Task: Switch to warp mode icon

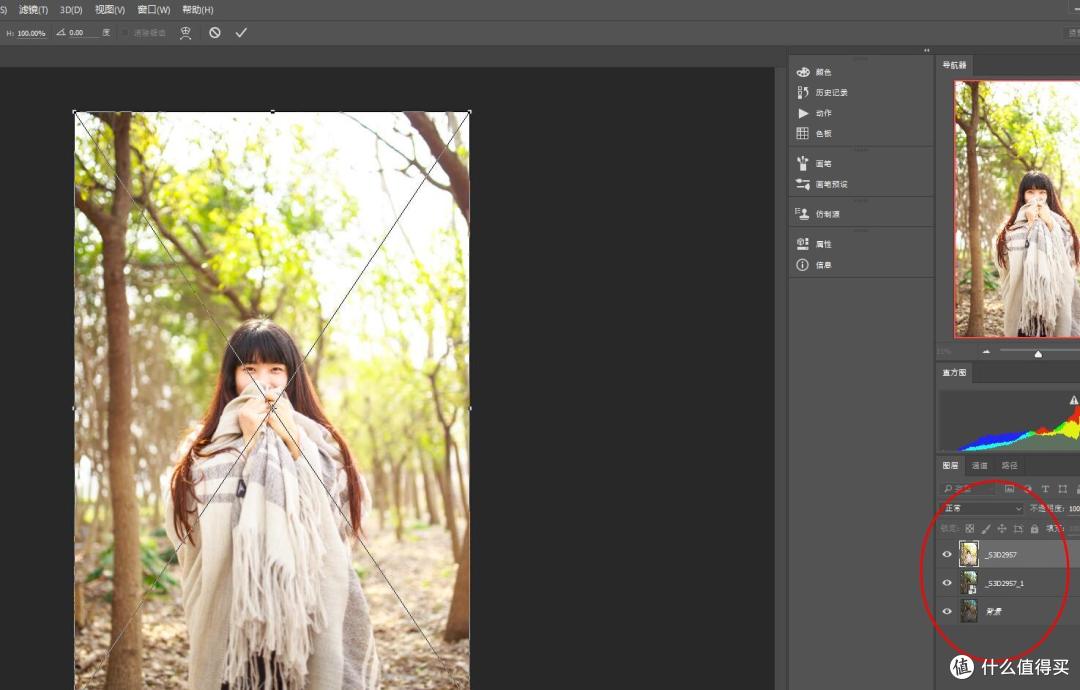Action: tap(185, 32)
